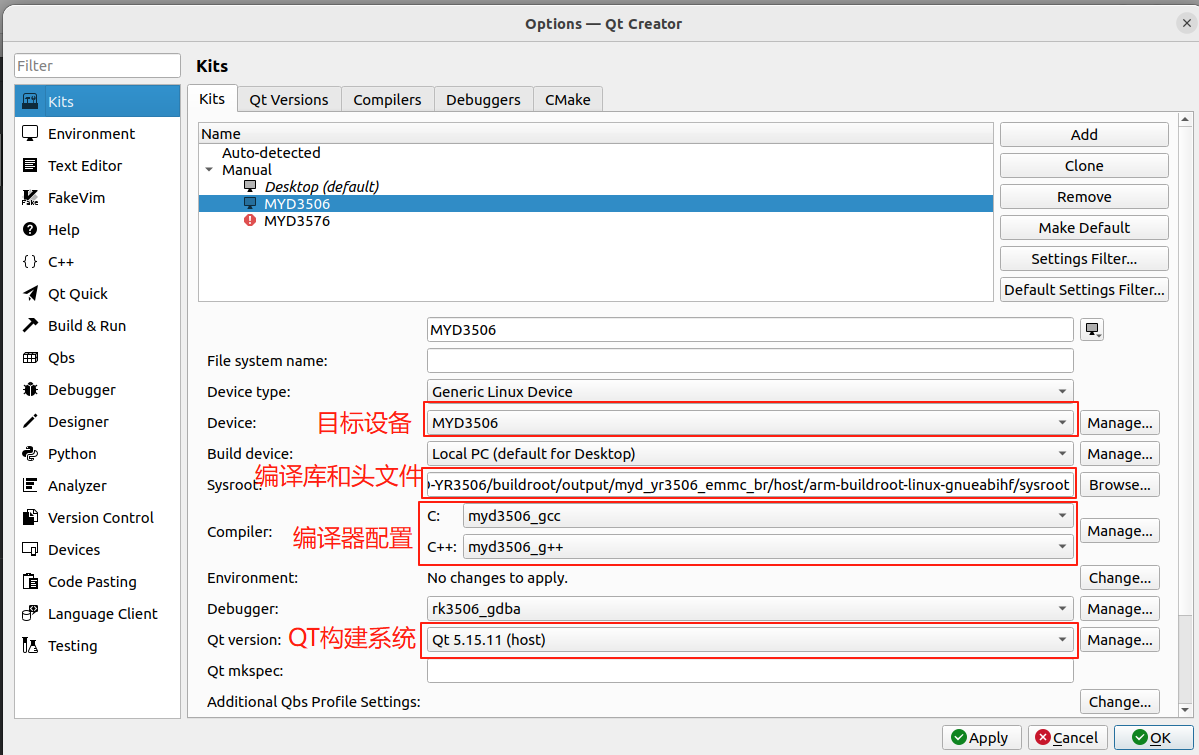Click Change... for Additional Qbs Profile Settings
The width and height of the screenshot is (1199, 755).
1119,701
